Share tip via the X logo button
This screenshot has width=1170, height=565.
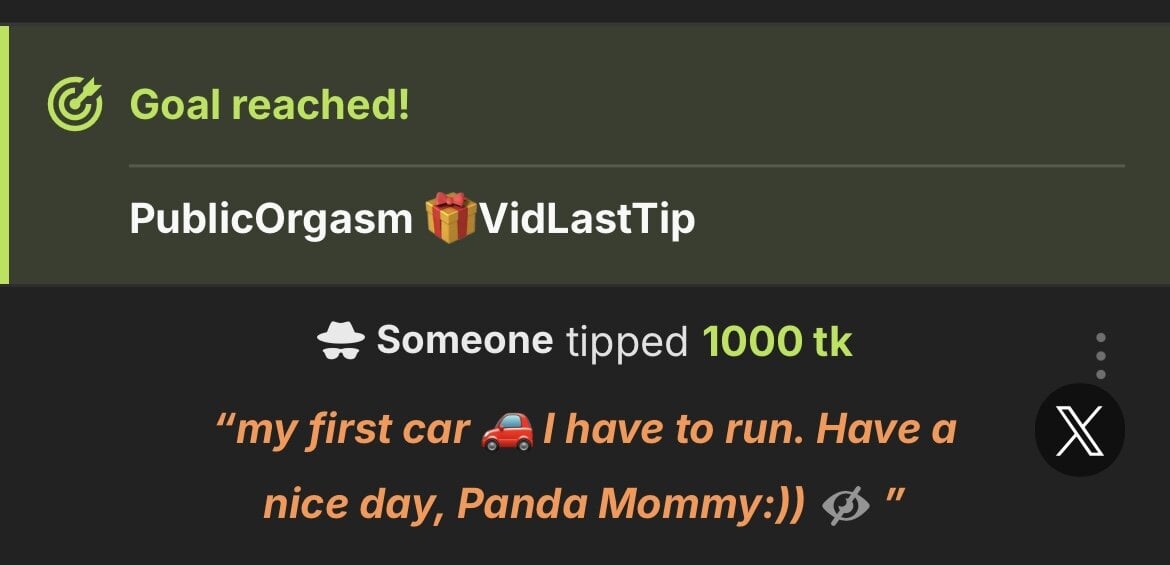[1079, 429]
